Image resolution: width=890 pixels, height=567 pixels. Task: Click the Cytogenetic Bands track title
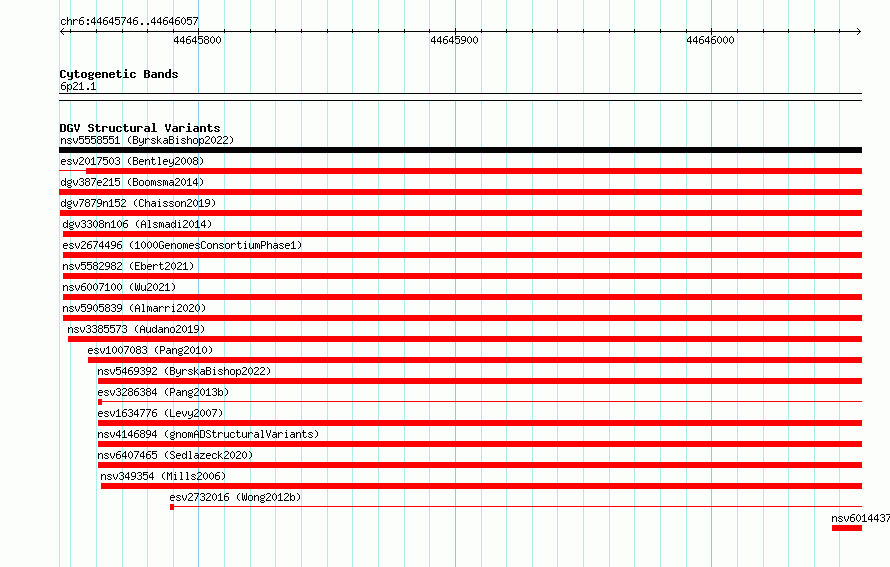click(119, 74)
